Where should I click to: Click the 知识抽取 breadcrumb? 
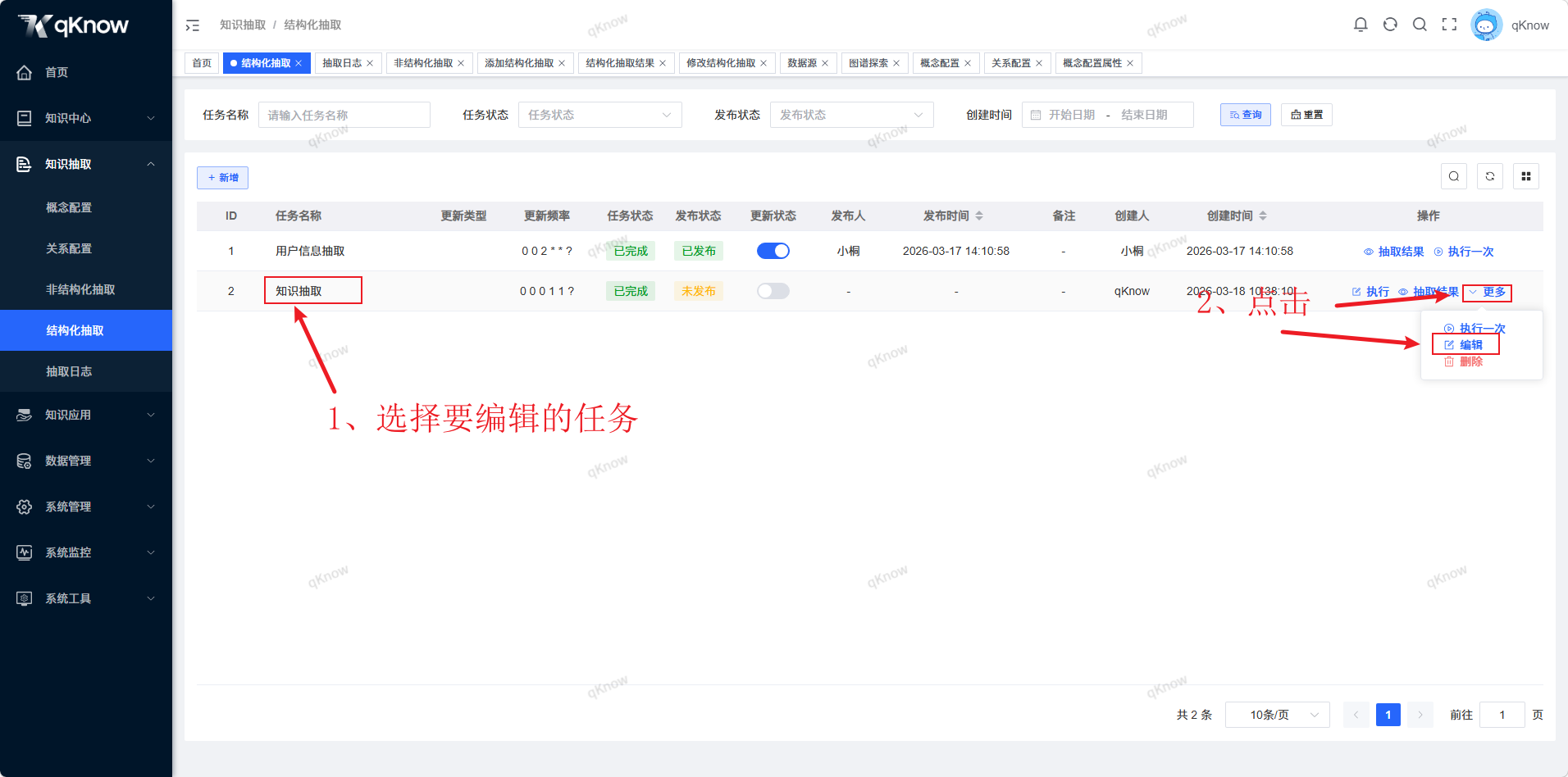pos(243,25)
